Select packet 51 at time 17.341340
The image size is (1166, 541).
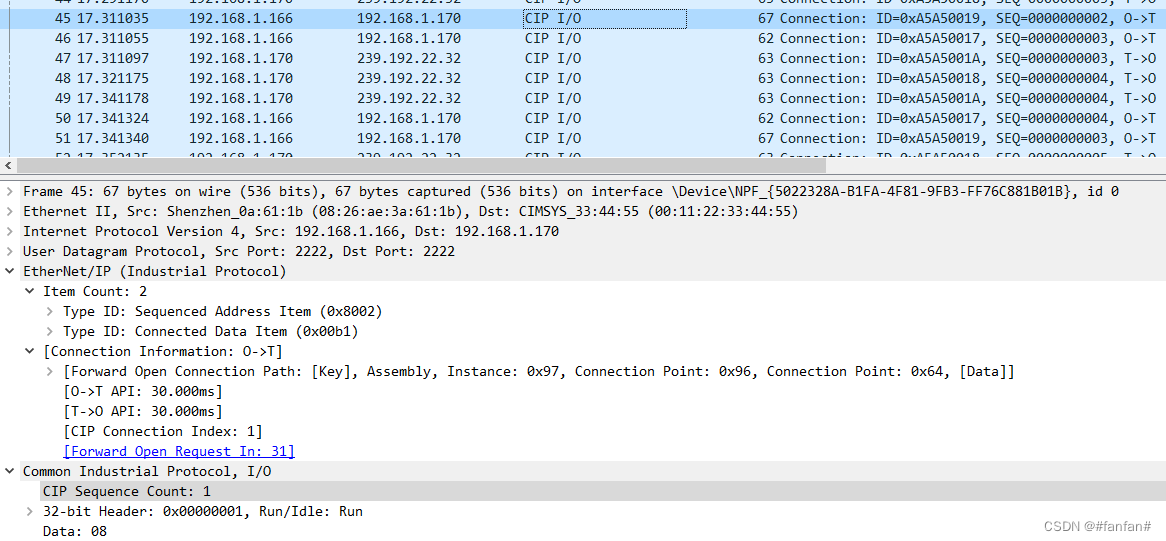point(583,138)
